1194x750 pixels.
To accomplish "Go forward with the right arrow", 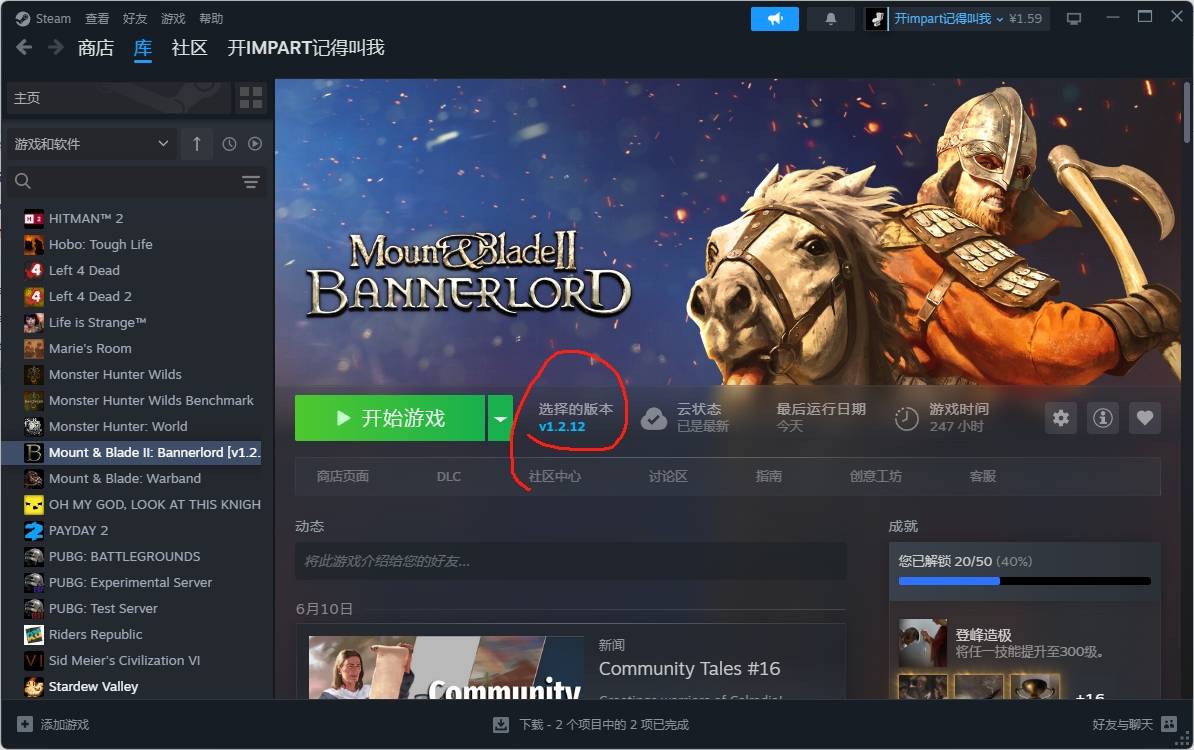I will click(x=56, y=48).
